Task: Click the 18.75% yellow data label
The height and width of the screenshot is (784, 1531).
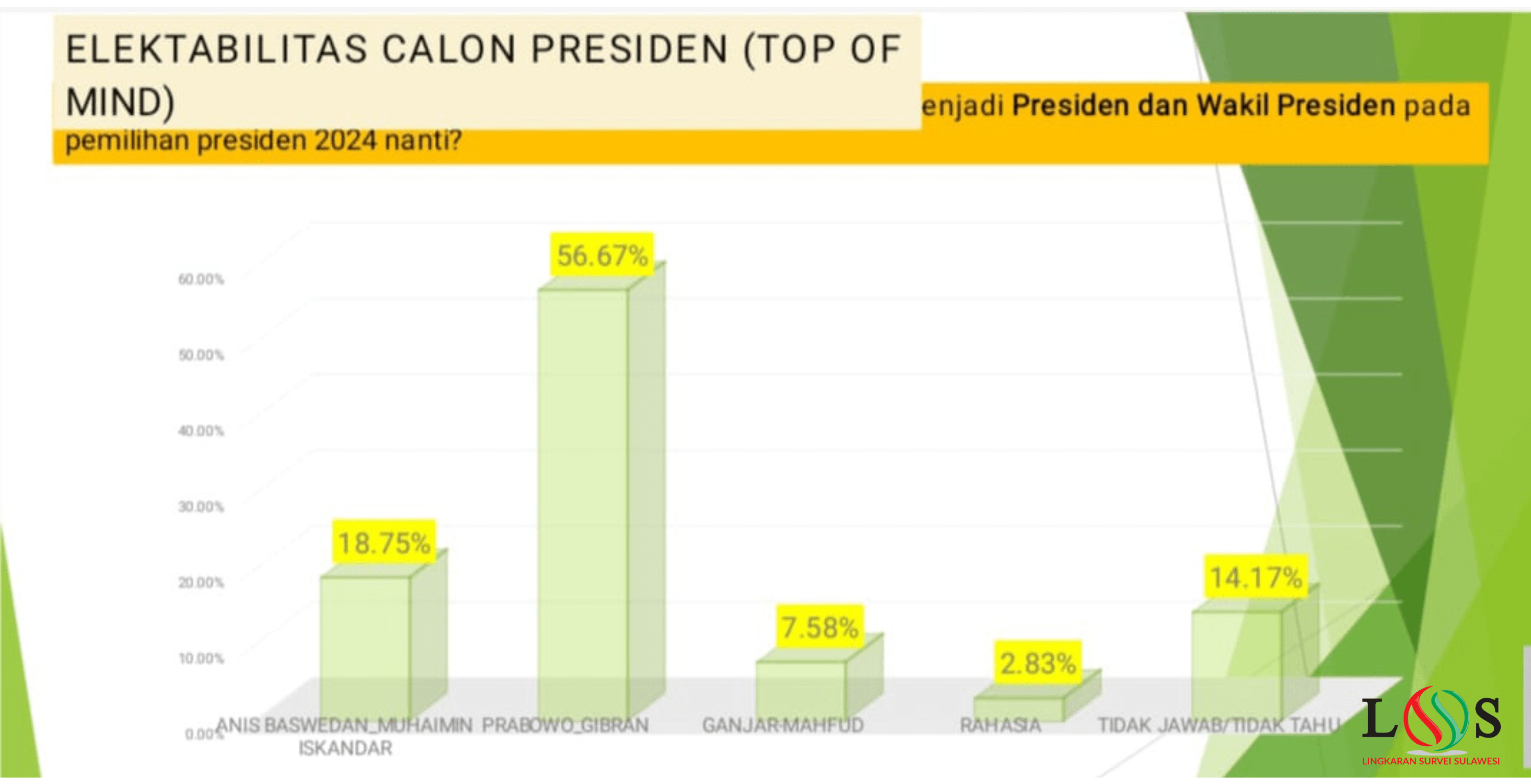Action: (x=384, y=542)
